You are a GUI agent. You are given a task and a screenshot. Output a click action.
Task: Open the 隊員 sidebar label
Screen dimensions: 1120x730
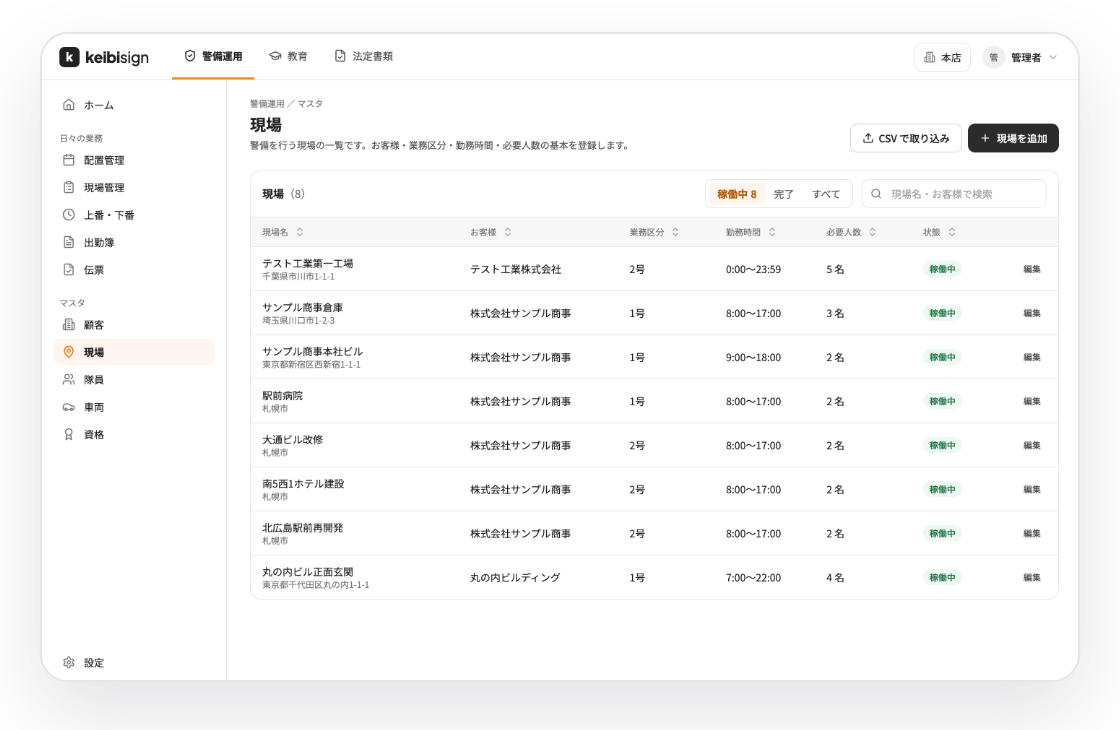(x=94, y=380)
